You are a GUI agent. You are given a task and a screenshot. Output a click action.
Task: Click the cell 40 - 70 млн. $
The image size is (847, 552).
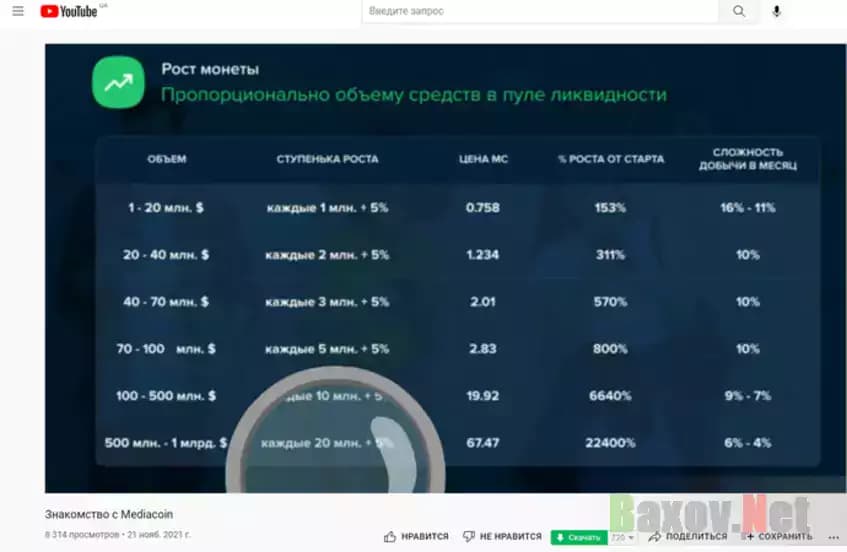click(x=166, y=301)
